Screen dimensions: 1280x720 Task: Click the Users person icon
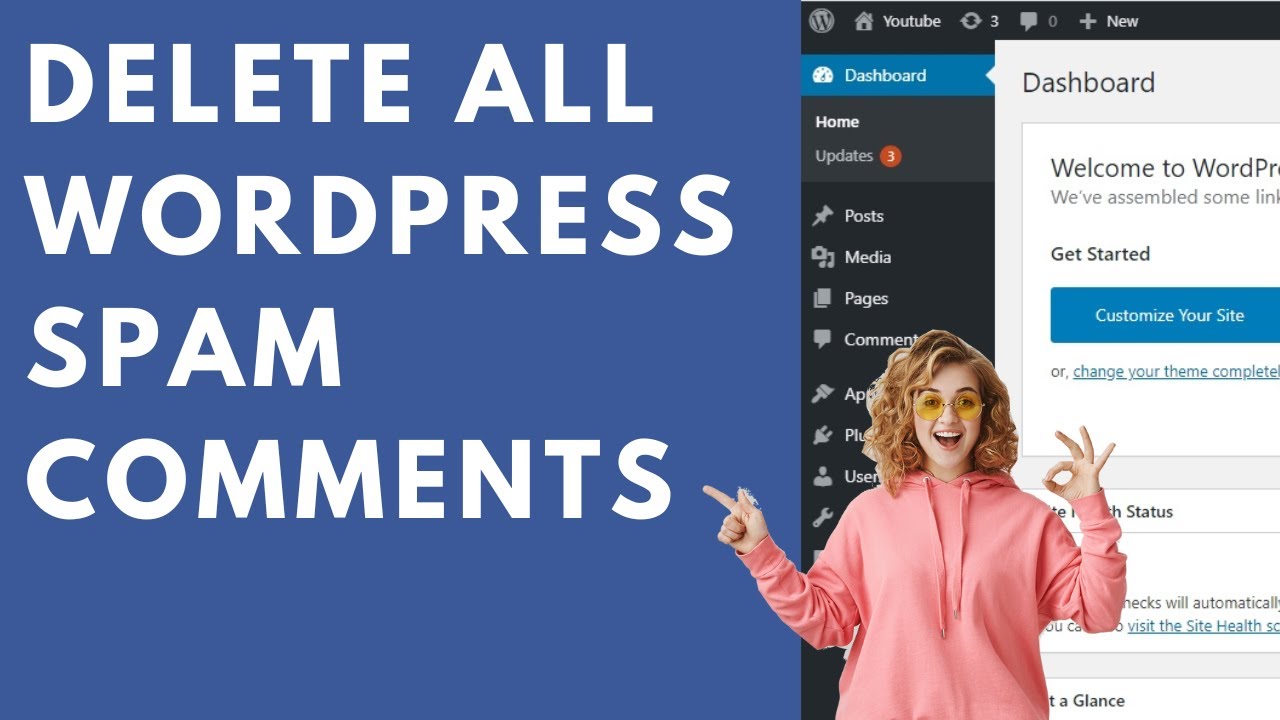click(x=823, y=477)
